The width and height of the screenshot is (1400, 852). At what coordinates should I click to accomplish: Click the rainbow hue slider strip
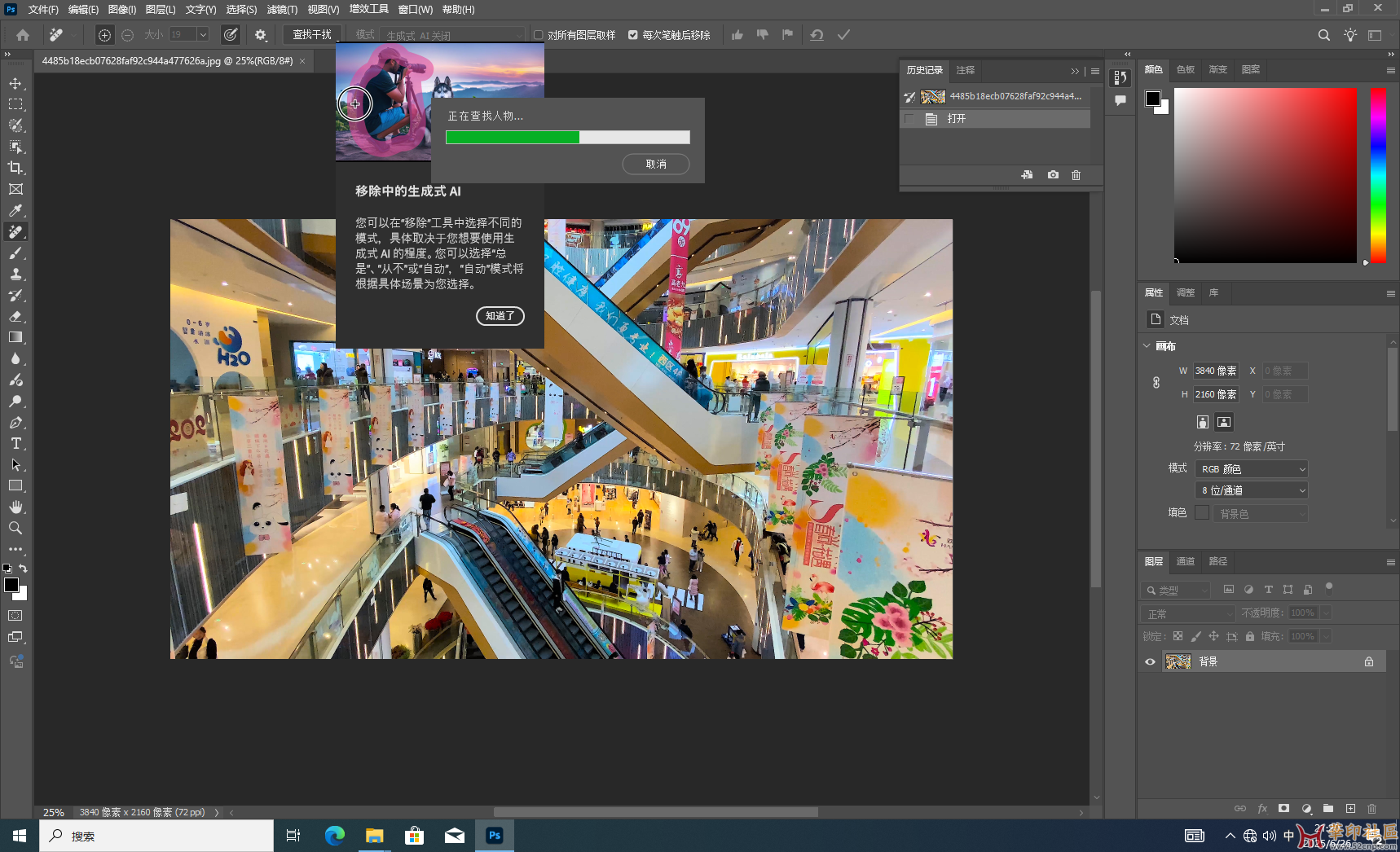1377,175
